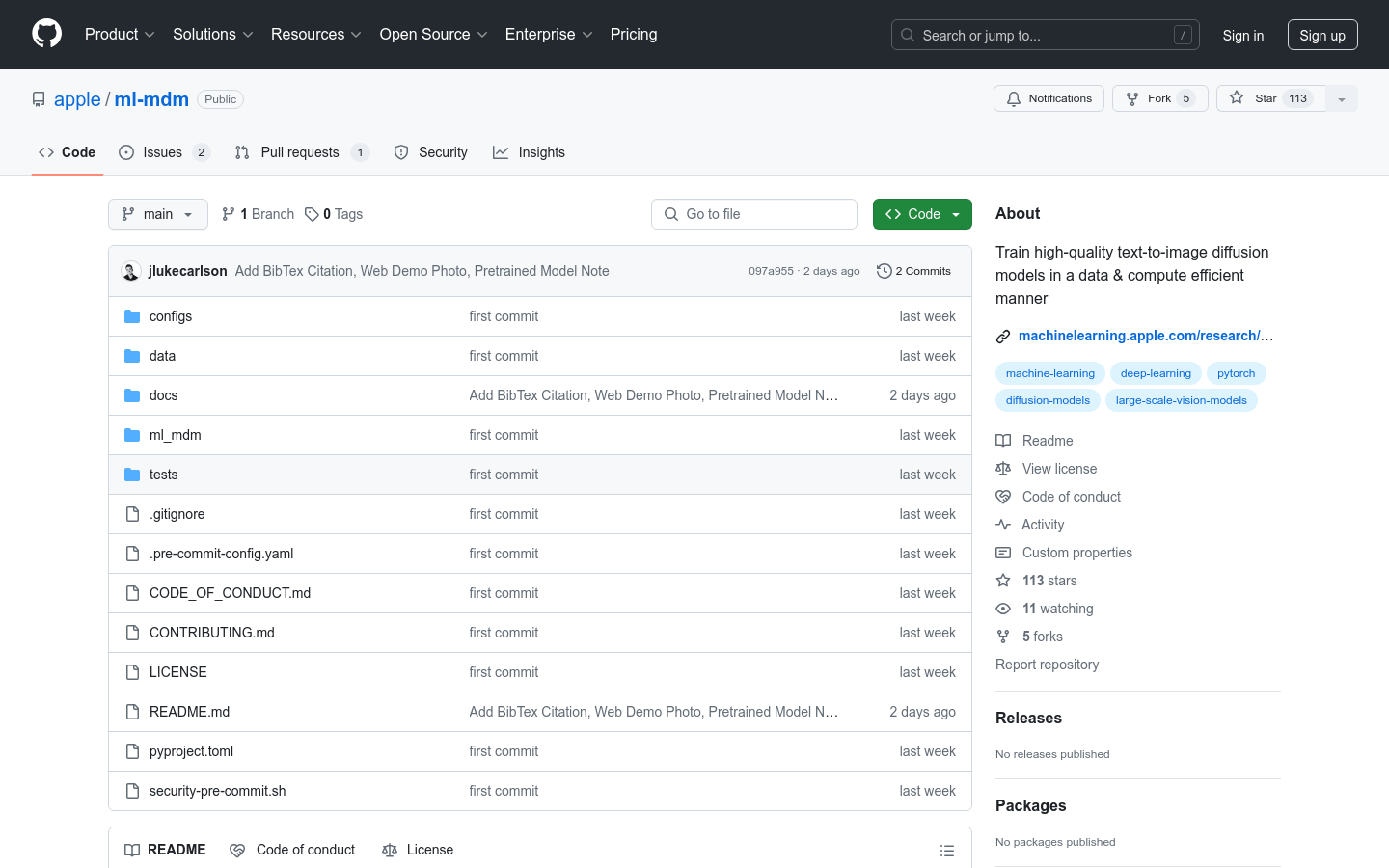This screenshot has width=1389, height=868.
Task: Open the Resources menu dropdown
Action: pyautogui.click(x=316, y=34)
